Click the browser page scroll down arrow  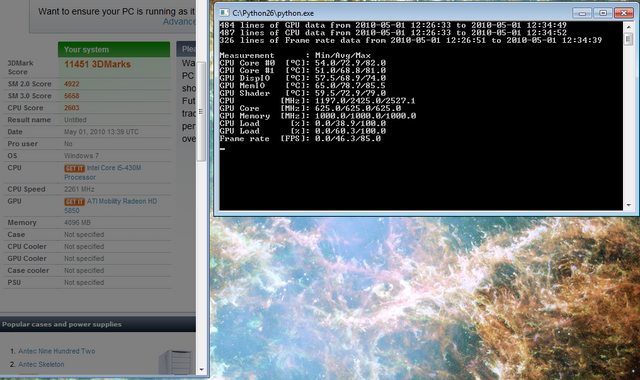tap(201, 370)
